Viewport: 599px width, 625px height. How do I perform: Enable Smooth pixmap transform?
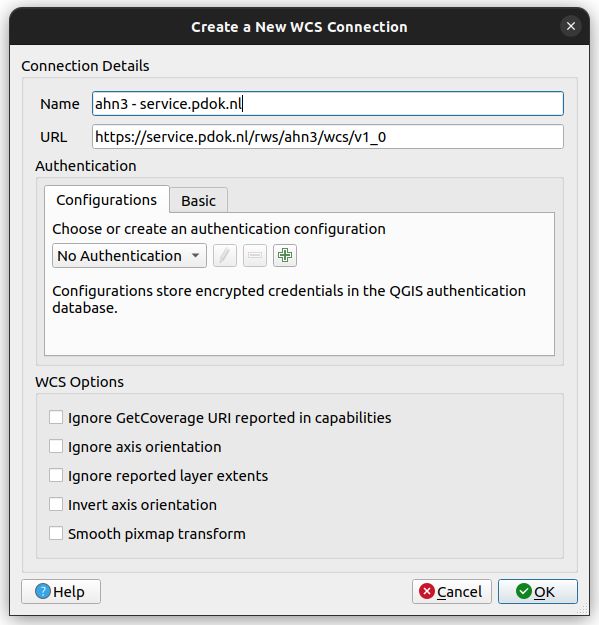coord(56,533)
